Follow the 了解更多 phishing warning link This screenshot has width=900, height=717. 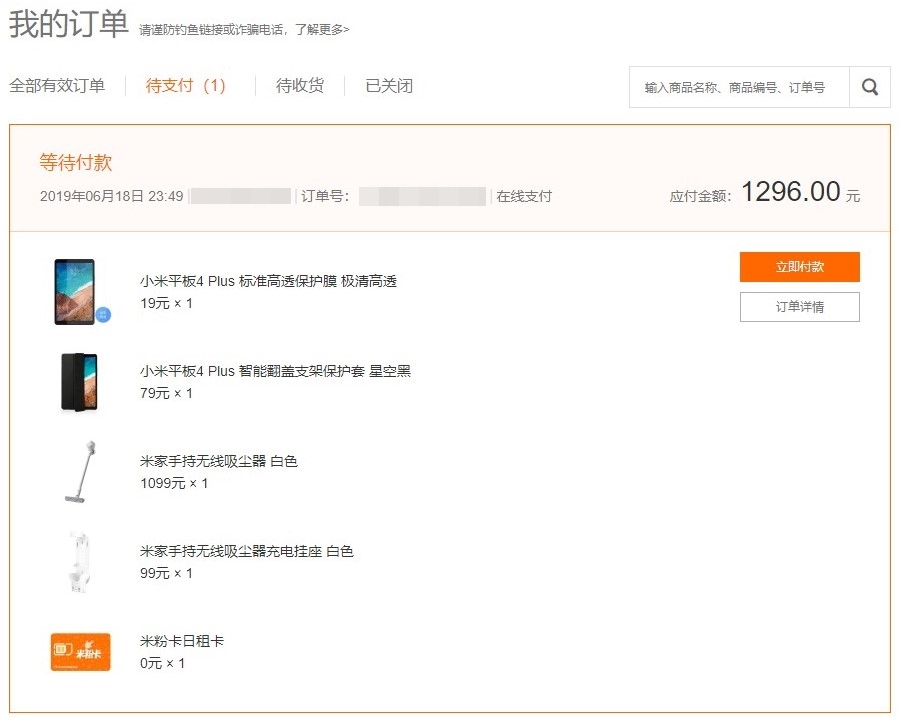[322, 29]
